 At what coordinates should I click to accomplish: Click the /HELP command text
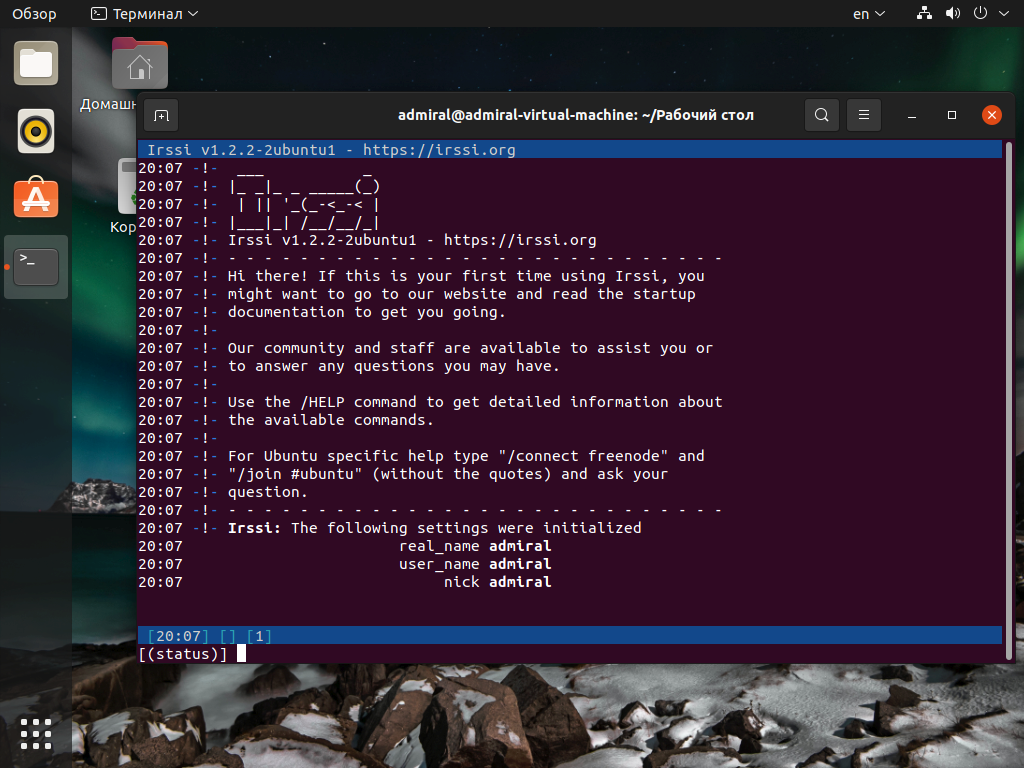322,402
